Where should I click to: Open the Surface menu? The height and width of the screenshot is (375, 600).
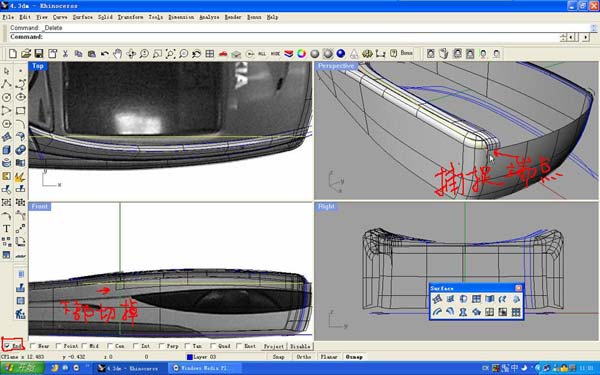(83, 17)
